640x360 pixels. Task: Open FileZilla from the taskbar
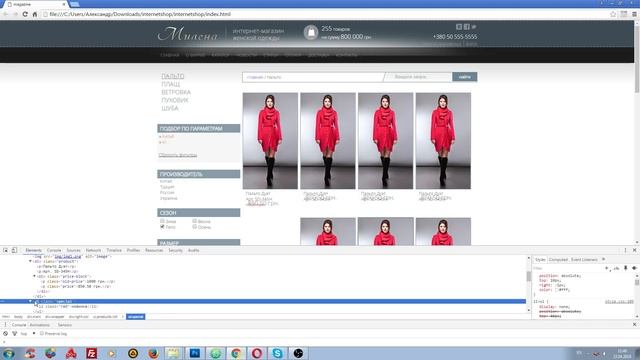pyautogui.click(x=91, y=353)
